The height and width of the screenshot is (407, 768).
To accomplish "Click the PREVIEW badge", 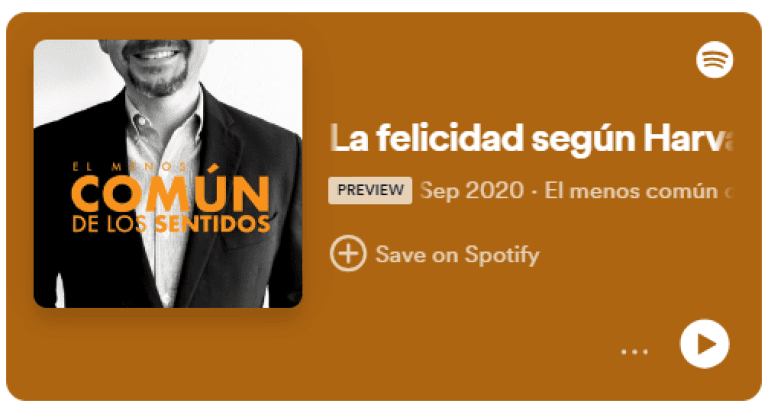I will (370, 191).
